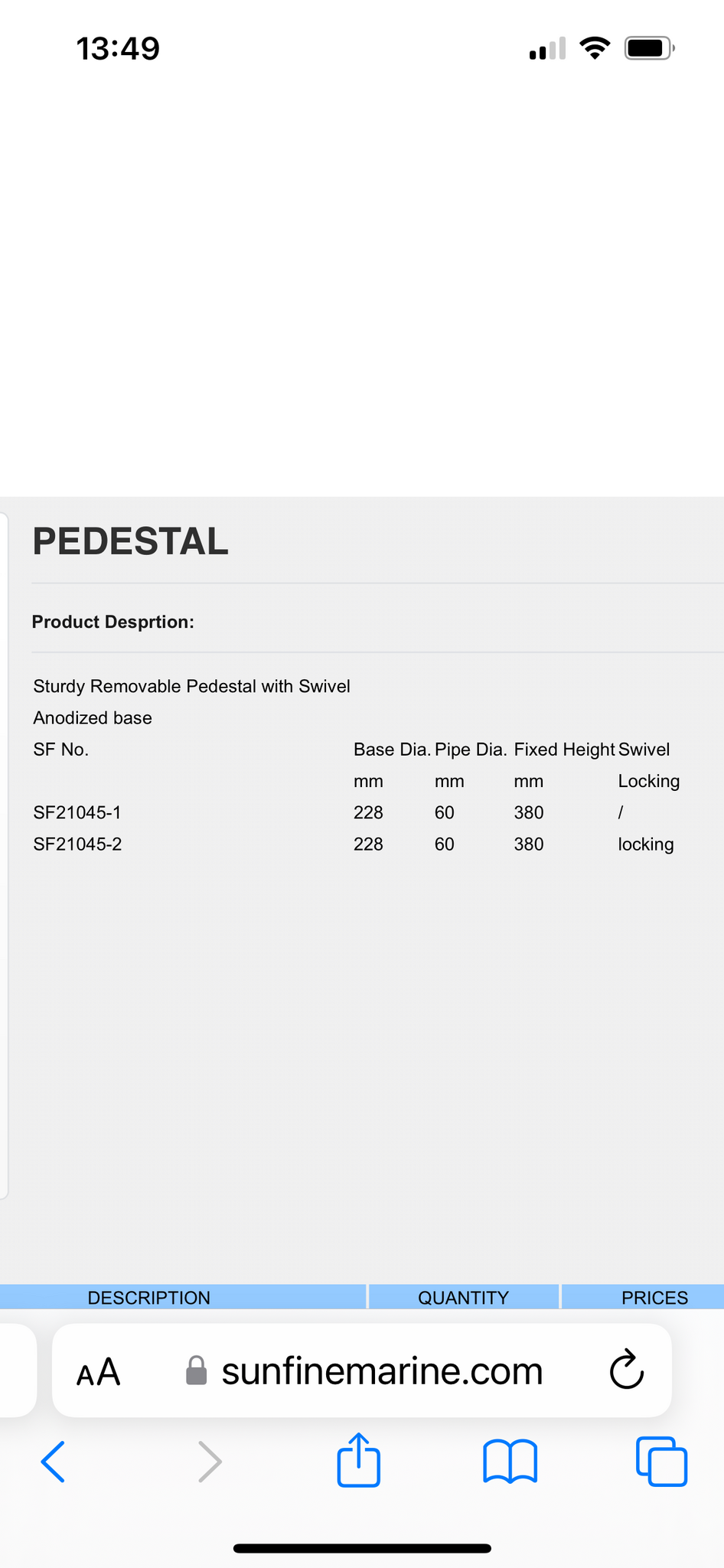Show all open tabs icon

click(662, 1462)
